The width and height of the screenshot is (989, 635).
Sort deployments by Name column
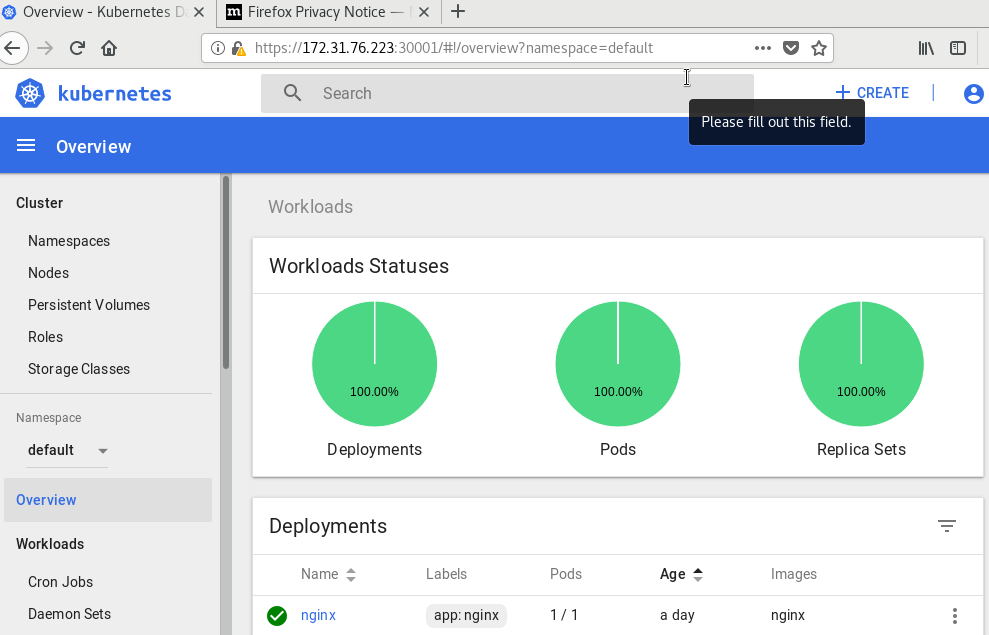tap(328, 574)
